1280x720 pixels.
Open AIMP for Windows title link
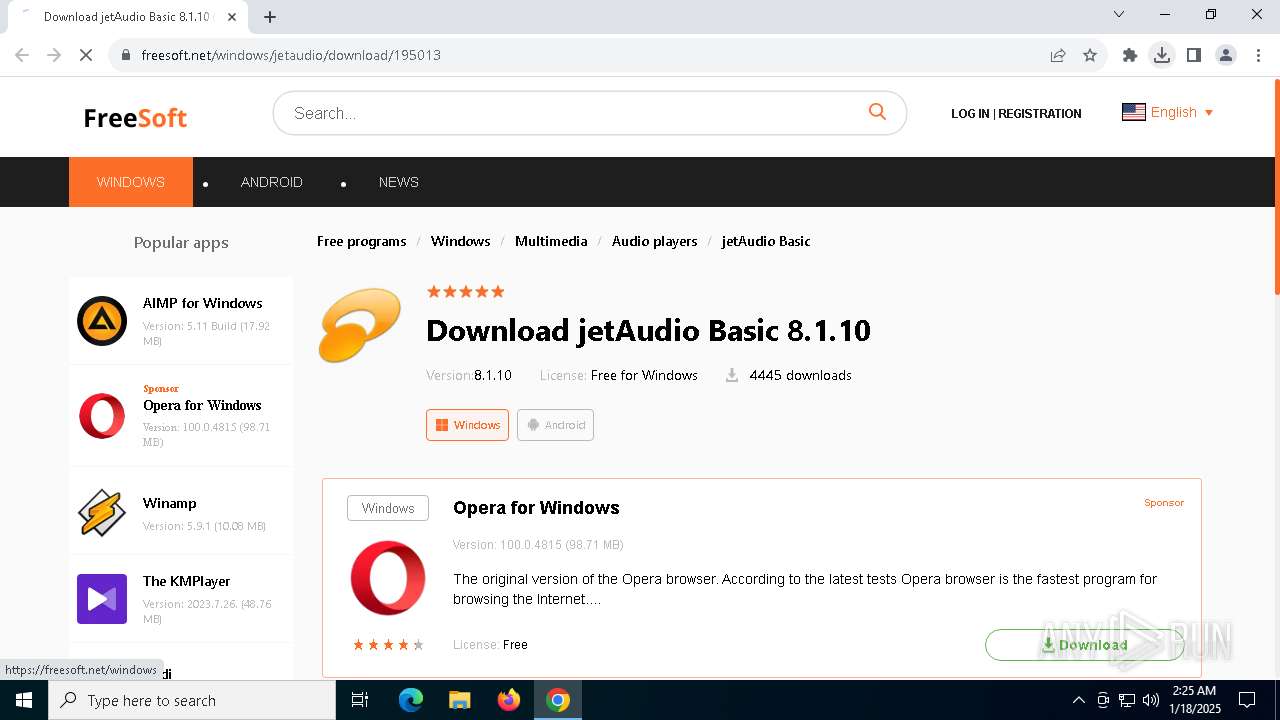click(x=202, y=303)
